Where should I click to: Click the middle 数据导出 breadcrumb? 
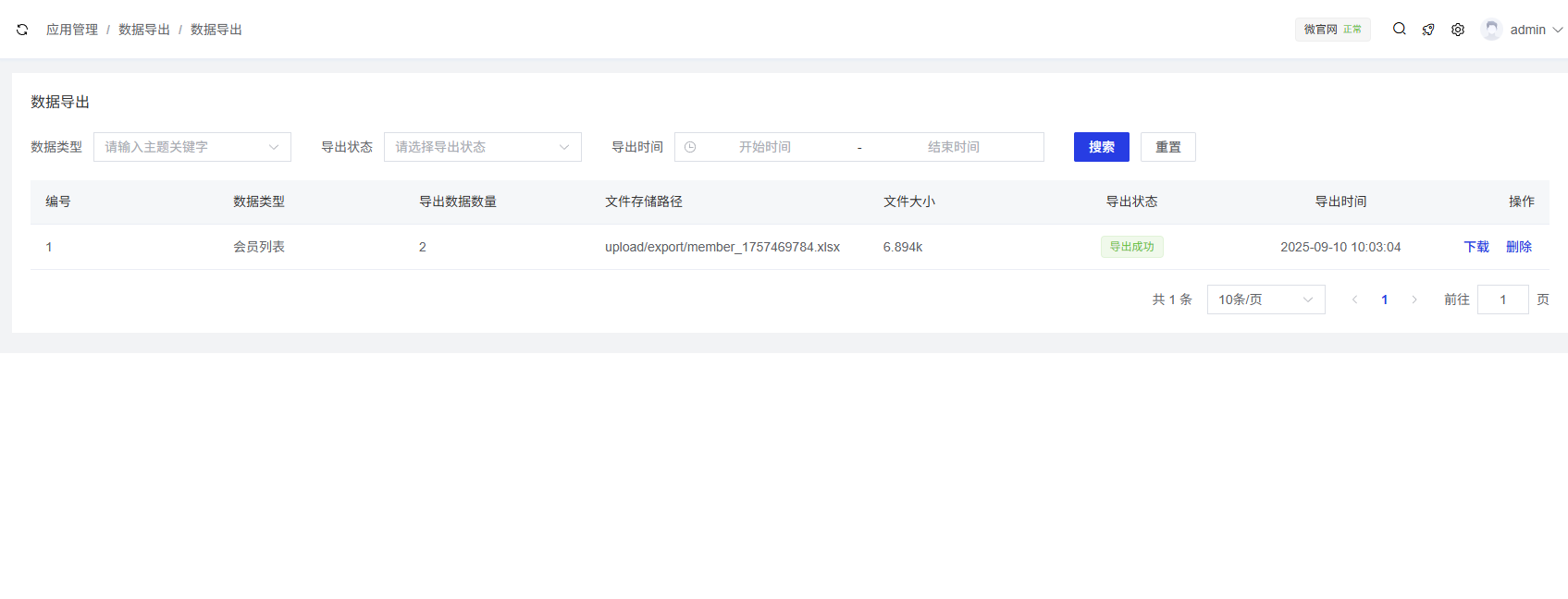[144, 30]
